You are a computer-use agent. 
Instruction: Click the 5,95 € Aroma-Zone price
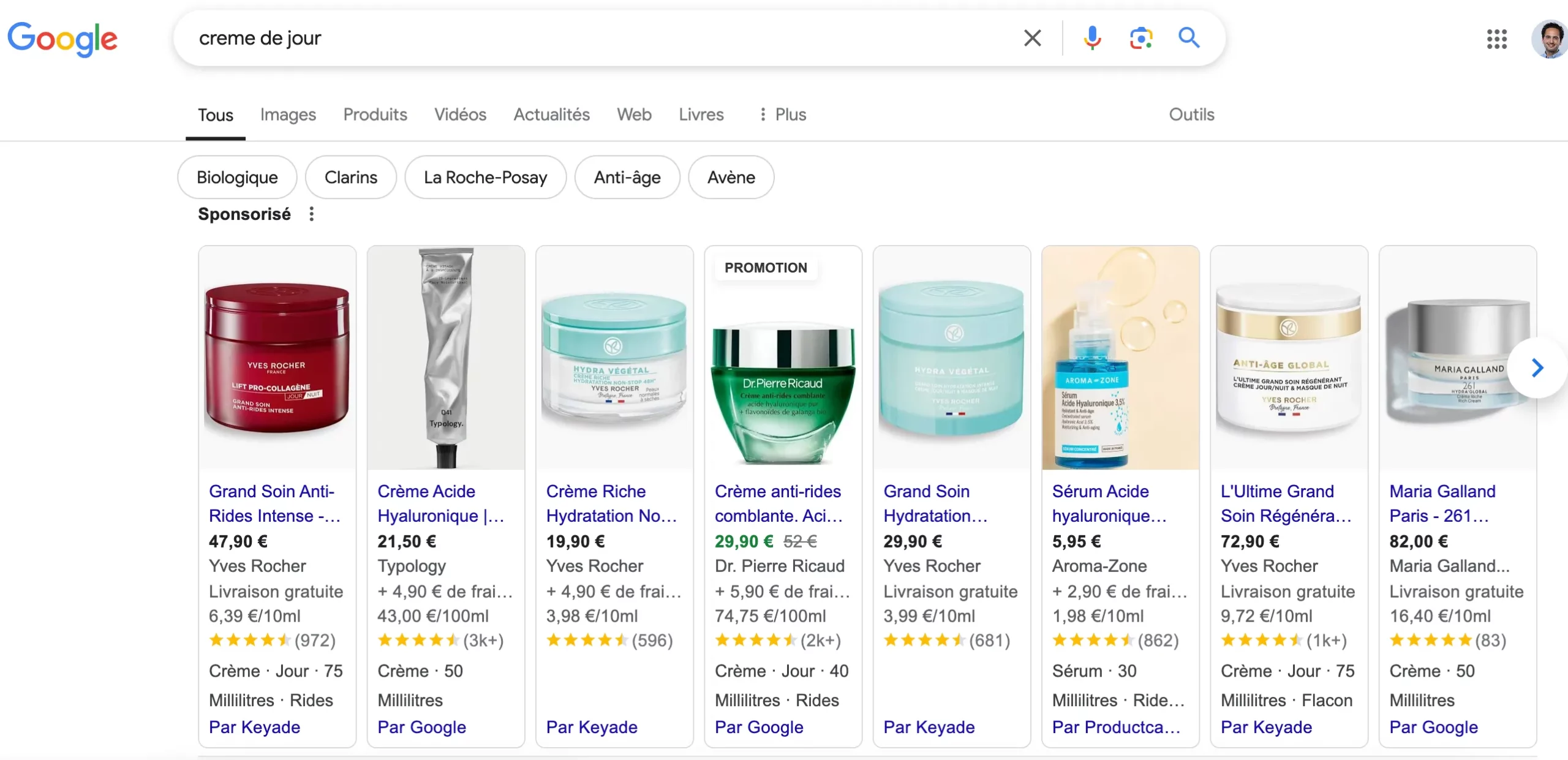1076,541
